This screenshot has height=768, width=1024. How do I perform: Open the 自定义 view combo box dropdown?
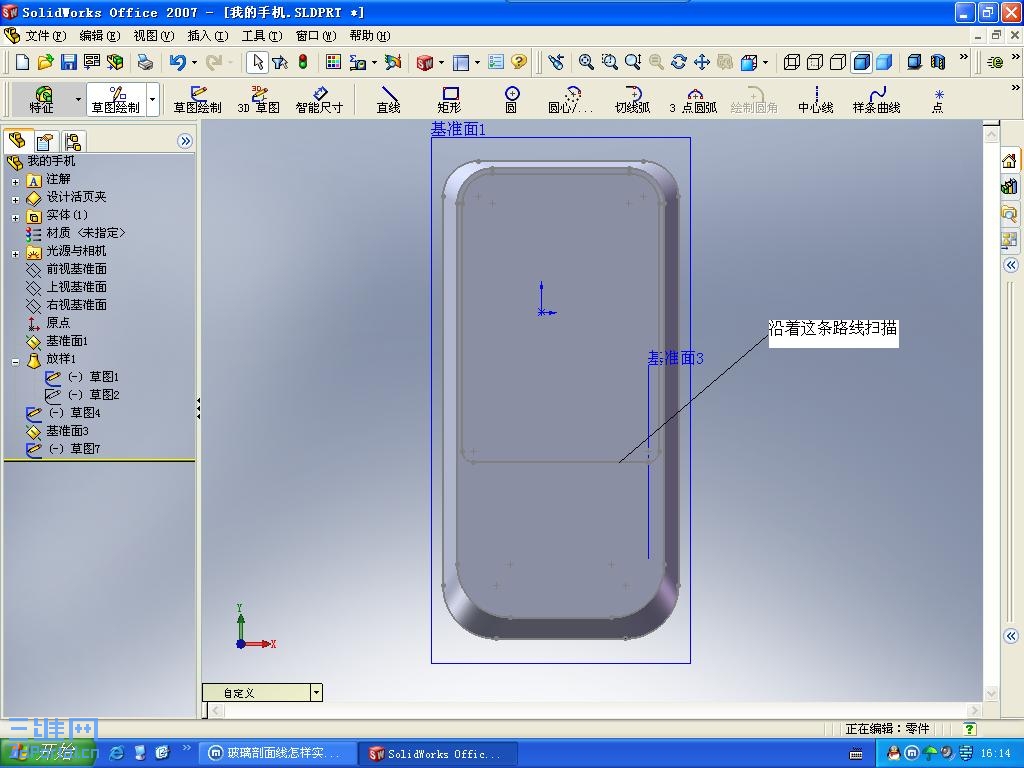316,693
